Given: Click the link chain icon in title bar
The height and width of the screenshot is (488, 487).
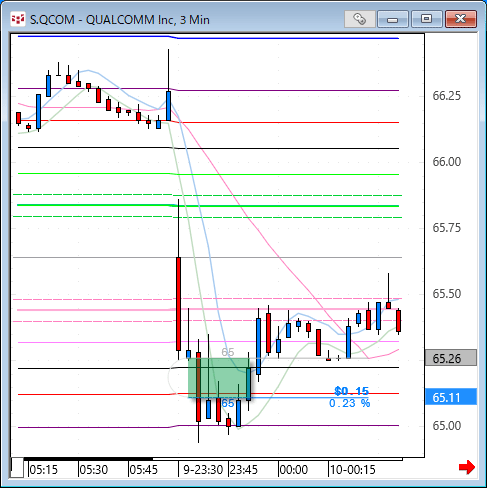Looking at the screenshot, I should tap(360, 19).
